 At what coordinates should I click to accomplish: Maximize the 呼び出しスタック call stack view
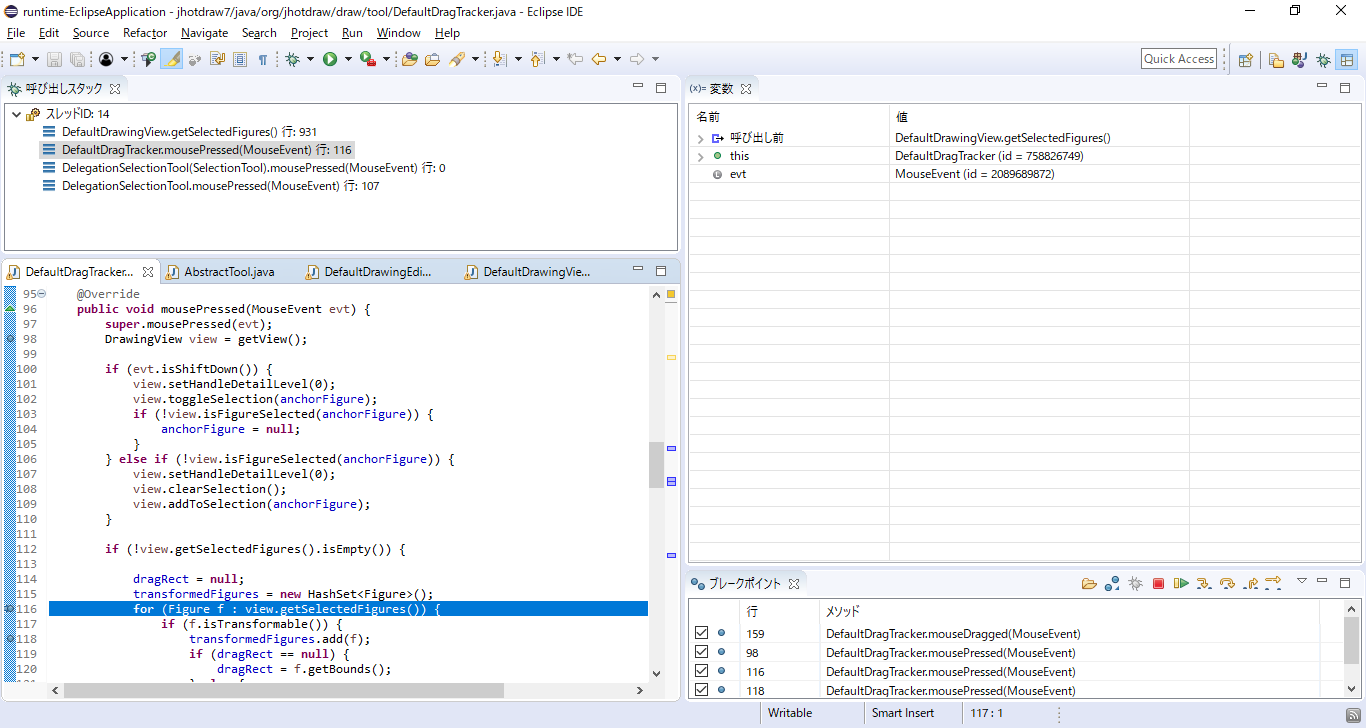660,88
